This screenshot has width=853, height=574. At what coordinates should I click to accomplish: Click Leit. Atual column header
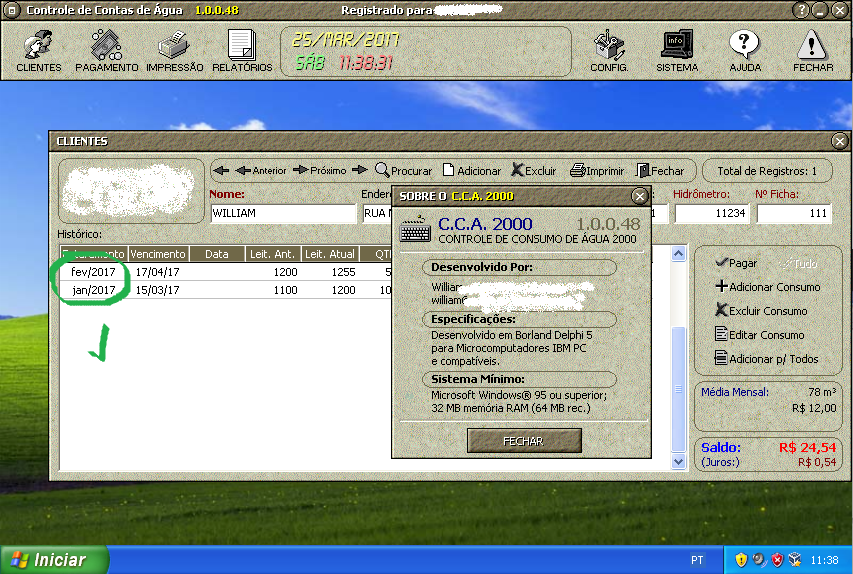[330, 254]
